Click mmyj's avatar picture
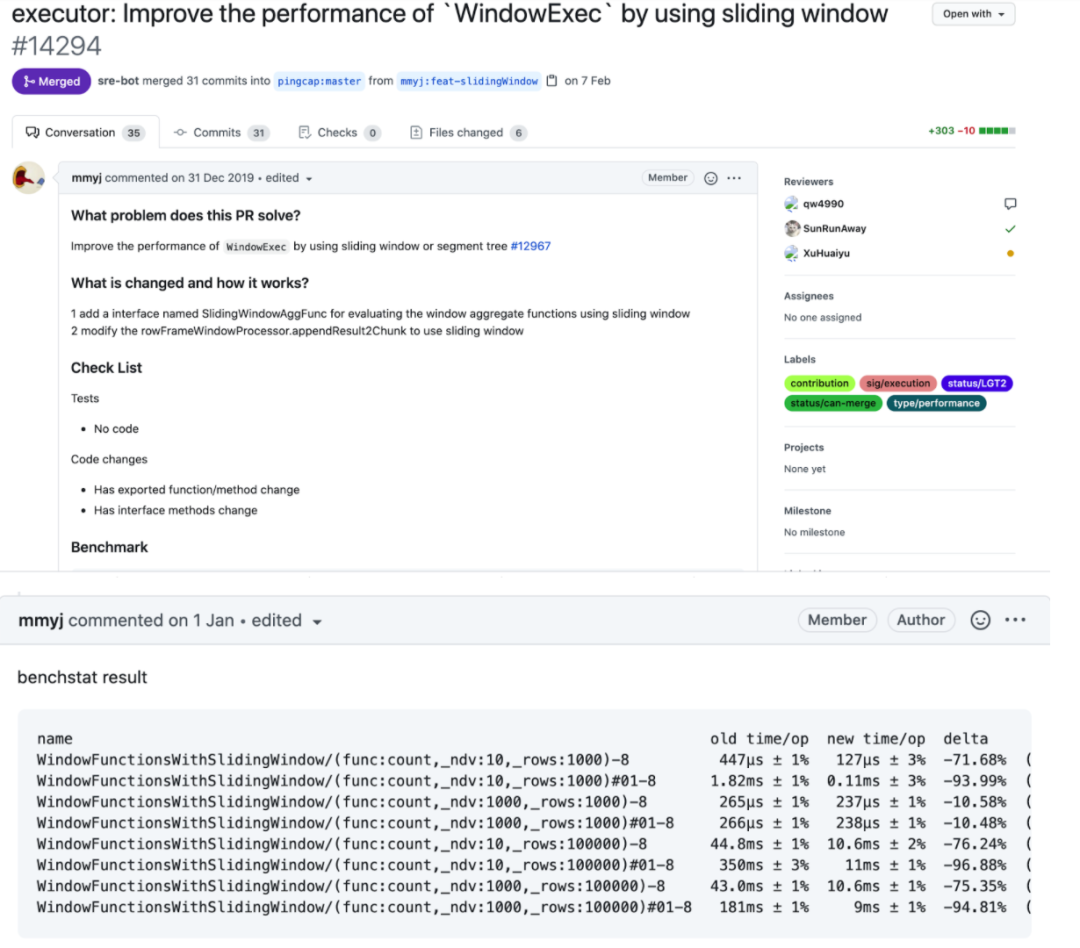 tap(28, 178)
